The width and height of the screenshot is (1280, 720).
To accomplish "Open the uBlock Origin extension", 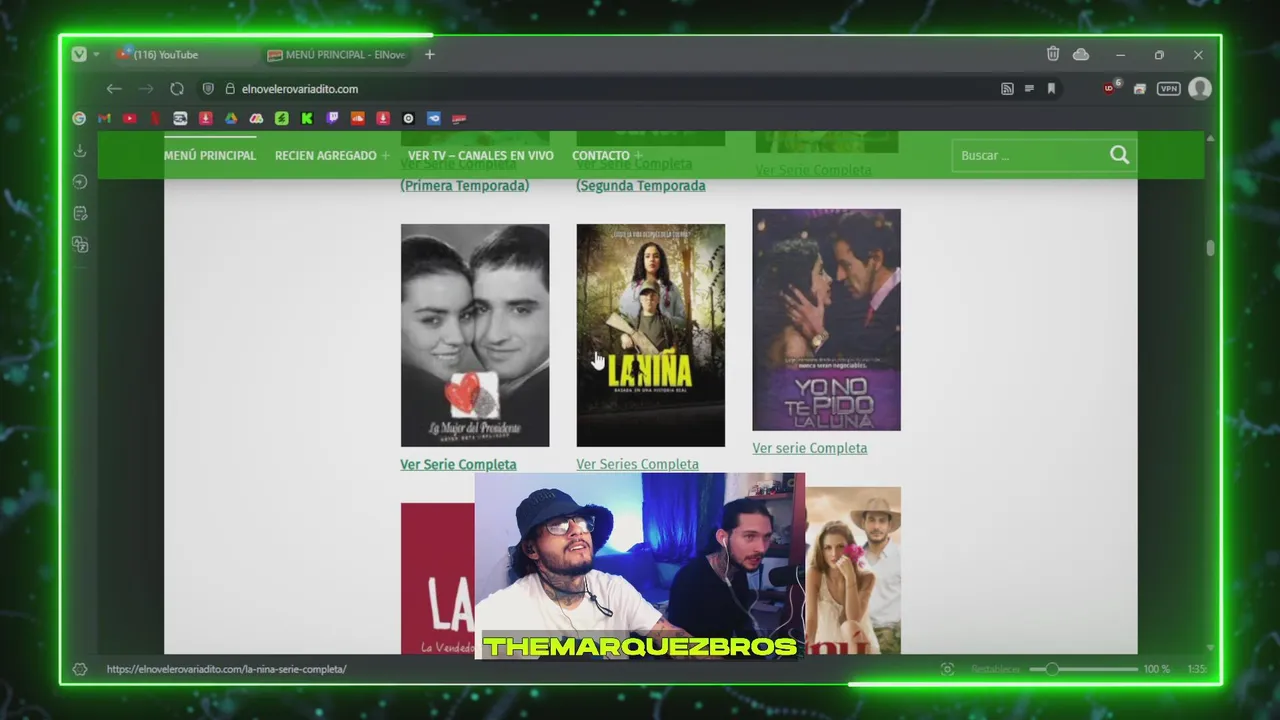I will click(1110, 89).
